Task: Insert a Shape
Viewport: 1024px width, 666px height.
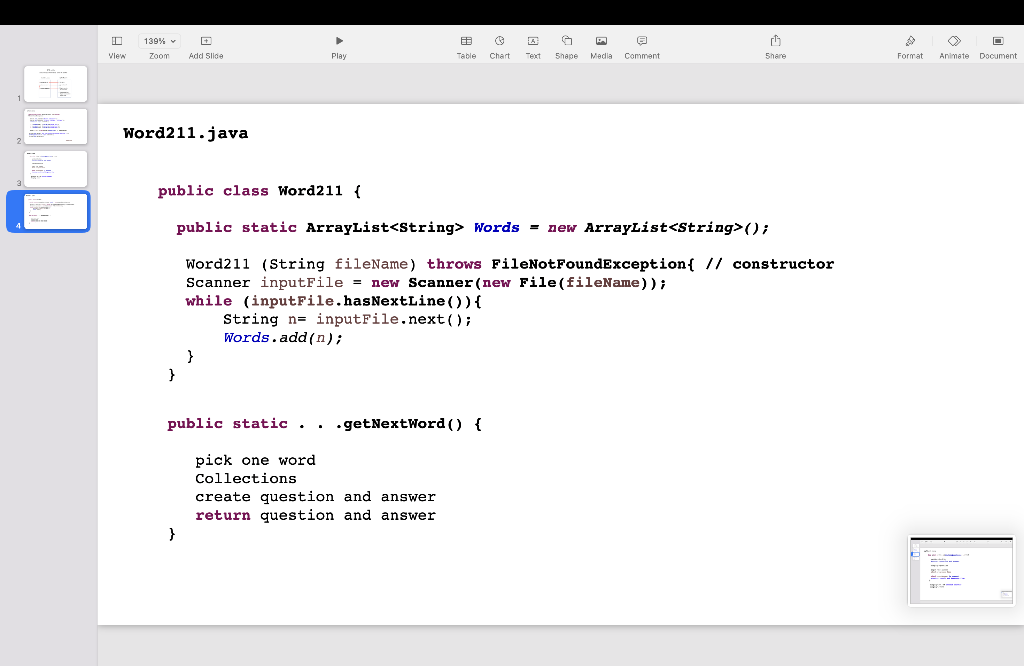Action: [566, 40]
